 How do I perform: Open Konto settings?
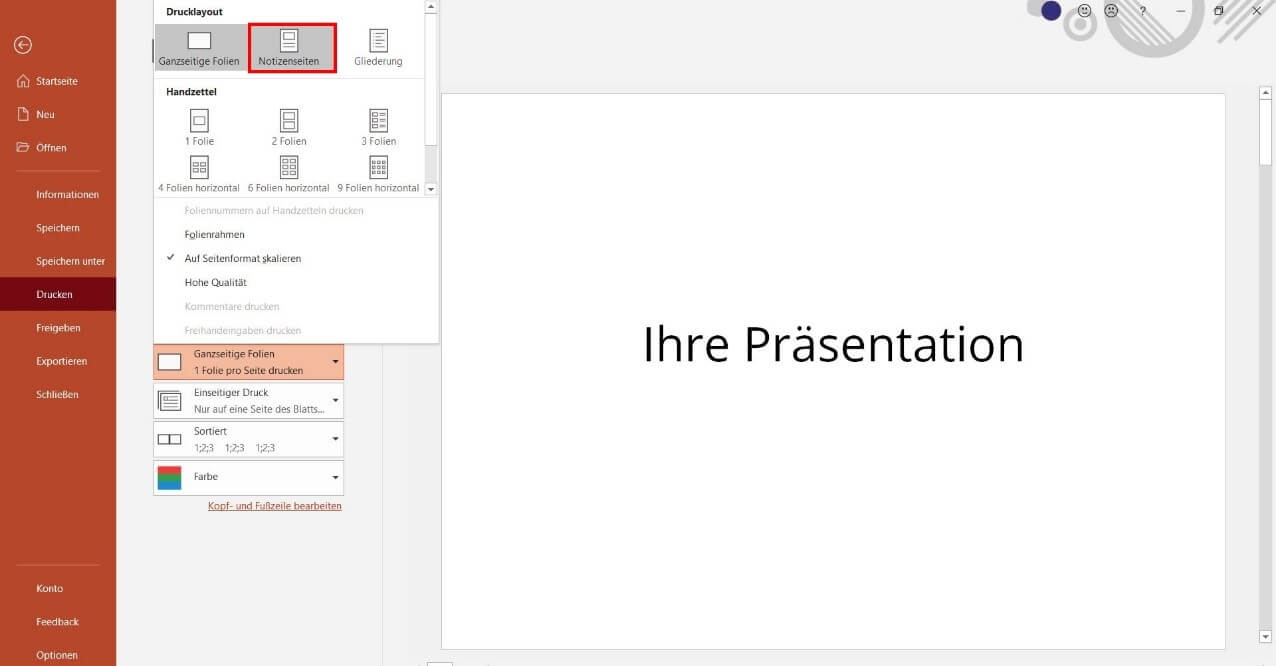click(x=50, y=588)
